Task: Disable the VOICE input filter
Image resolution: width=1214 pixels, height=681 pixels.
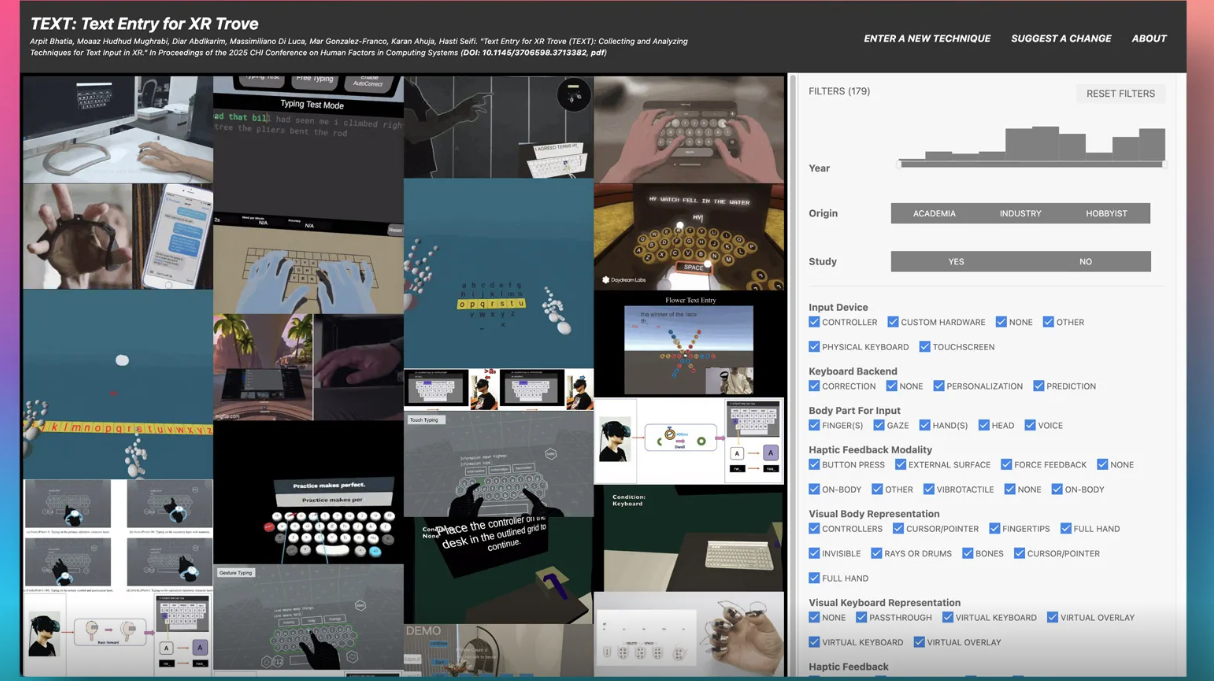Action: [x=1029, y=425]
